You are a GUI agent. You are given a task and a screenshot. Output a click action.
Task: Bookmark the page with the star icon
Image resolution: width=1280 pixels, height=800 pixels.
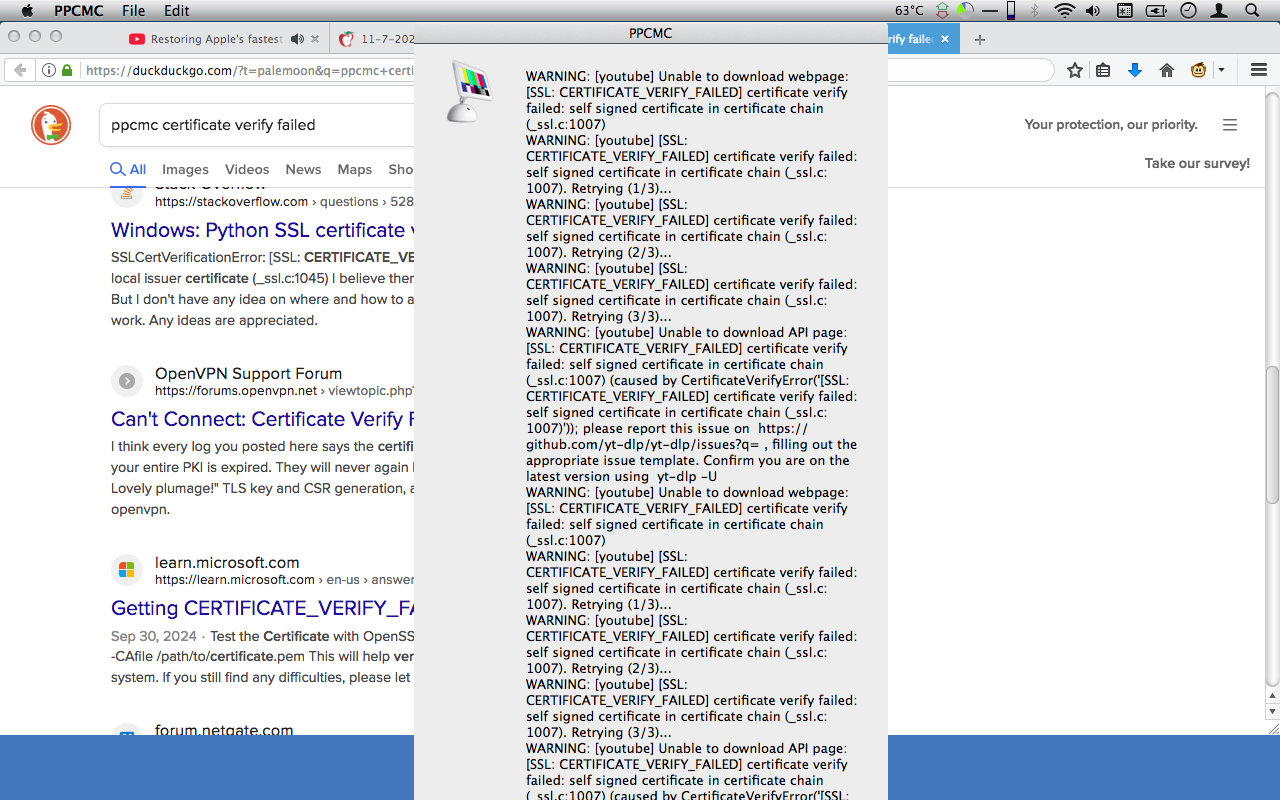click(x=1075, y=71)
